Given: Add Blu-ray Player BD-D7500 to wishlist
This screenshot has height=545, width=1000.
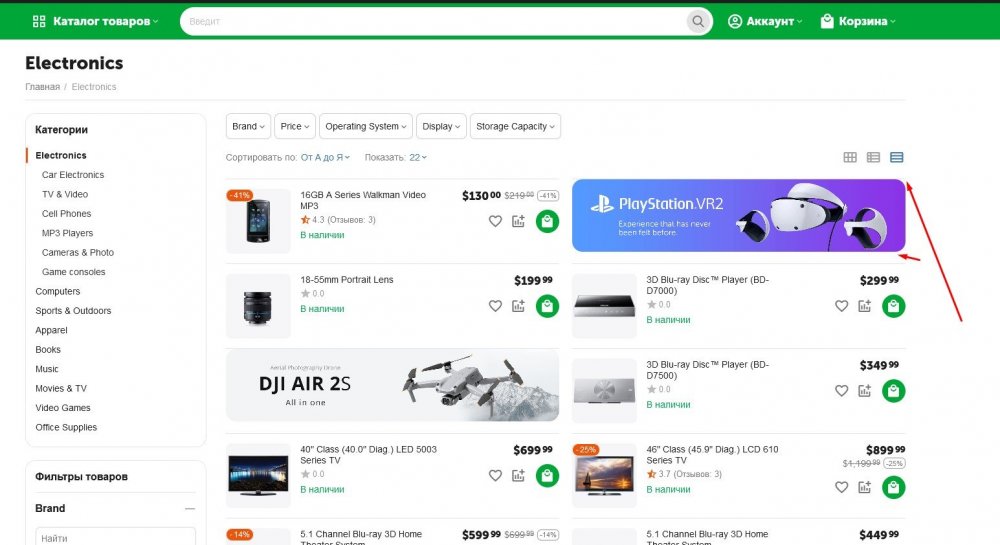Looking at the screenshot, I should tap(842, 391).
